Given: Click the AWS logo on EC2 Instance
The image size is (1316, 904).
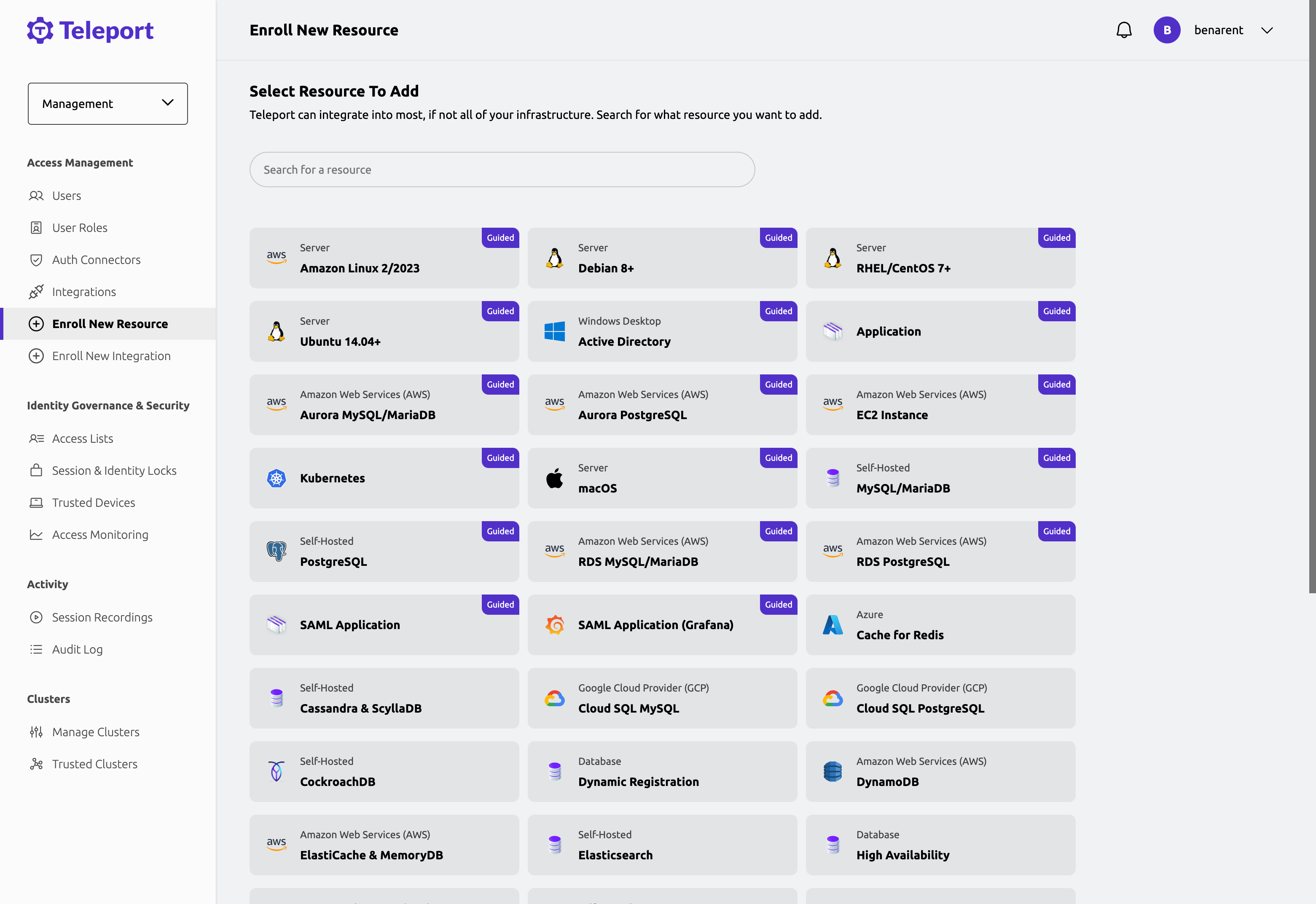Looking at the screenshot, I should [833, 404].
